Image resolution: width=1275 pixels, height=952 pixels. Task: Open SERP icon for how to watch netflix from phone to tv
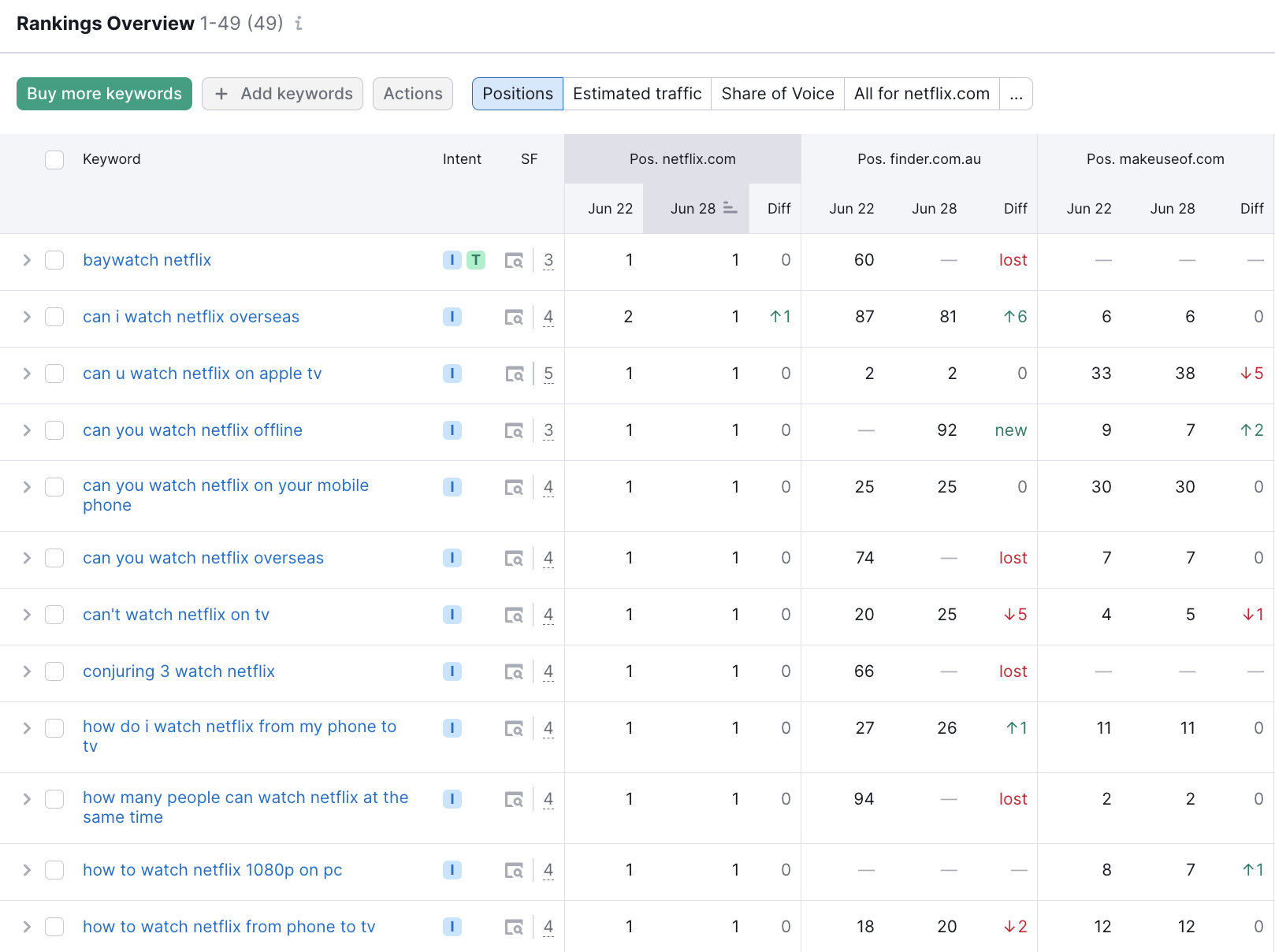pyautogui.click(x=514, y=927)
